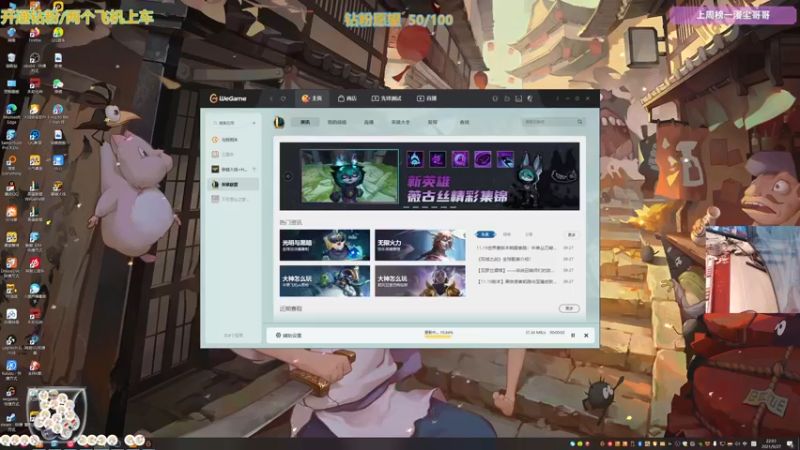Viewport: 800px width, 450px height.
Task: Click magnifier icon in game search box
Action: coord(580,122)
